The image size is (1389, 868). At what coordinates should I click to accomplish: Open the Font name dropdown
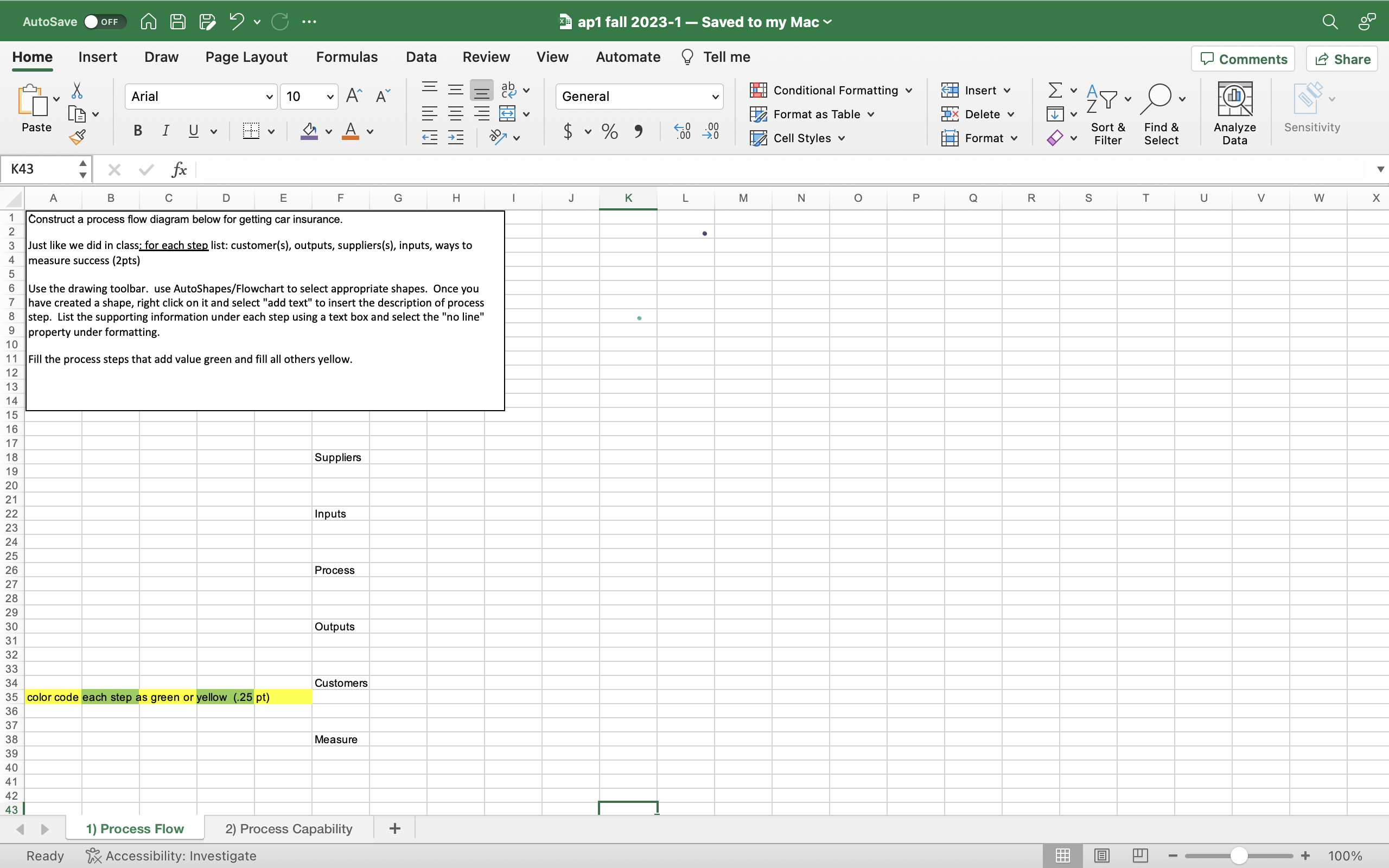coord(269,97)
